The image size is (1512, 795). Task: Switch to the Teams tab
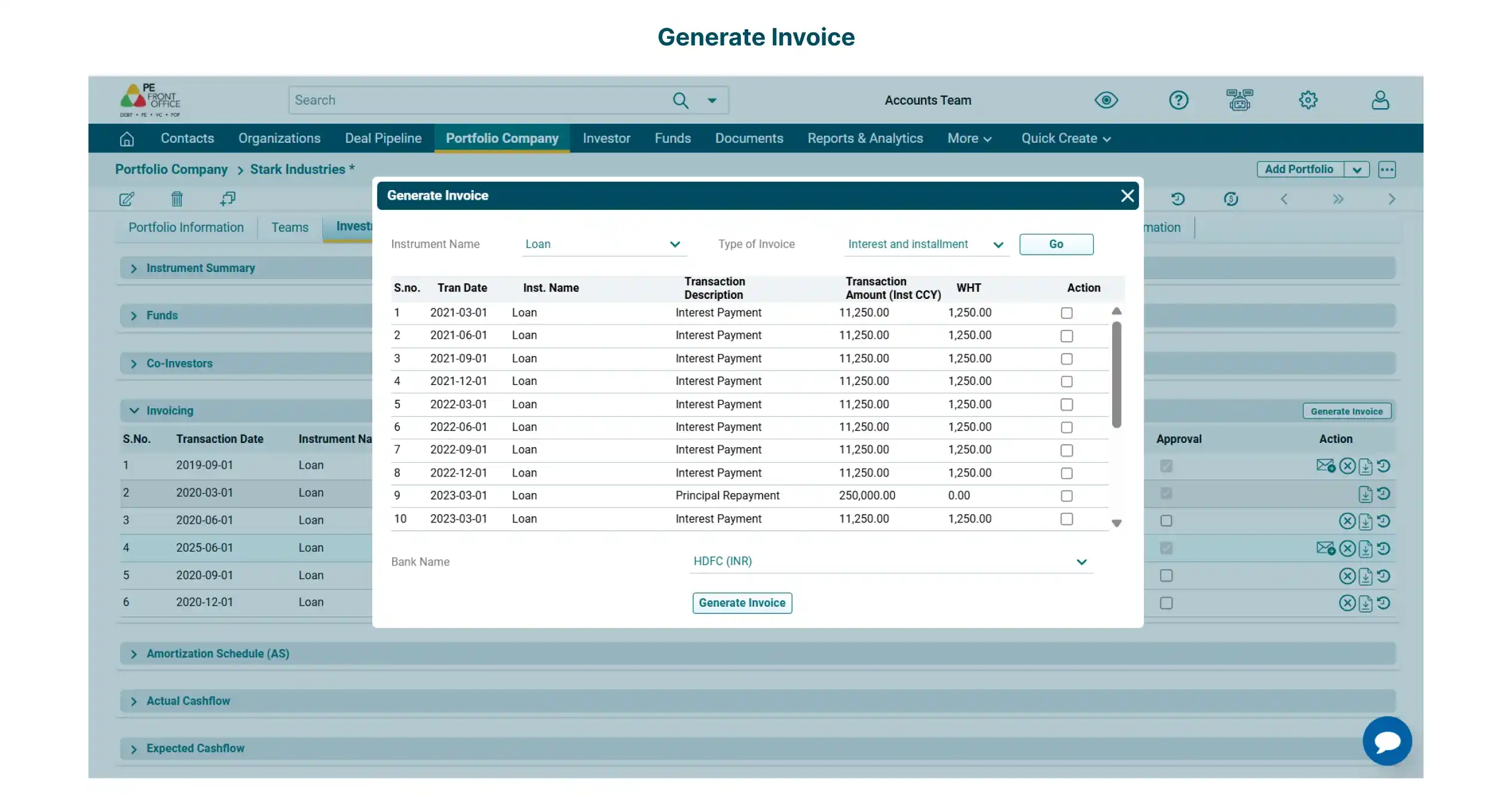click(290, 228)
